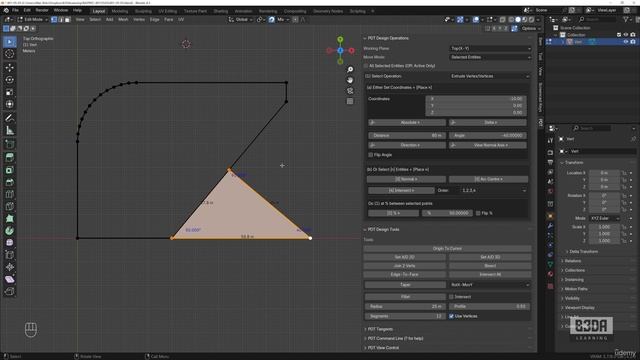Click the zoom magnifier viewport icon
Viewport: 640px width, 360px height.
pyautogui.click(x=350, y=69)
